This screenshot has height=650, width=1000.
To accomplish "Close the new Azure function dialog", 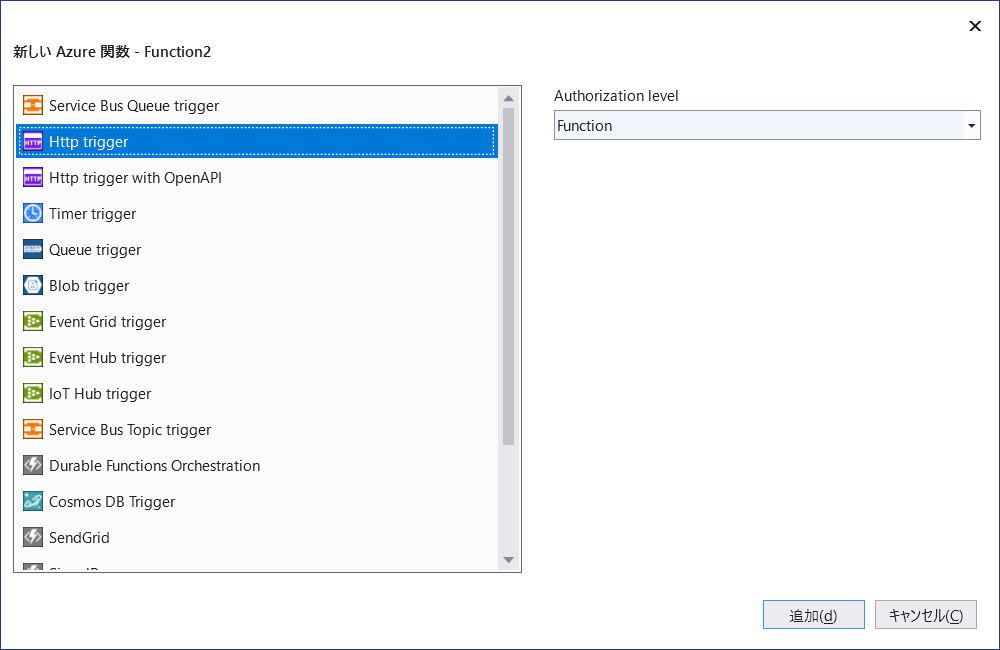I will point(974,26).
